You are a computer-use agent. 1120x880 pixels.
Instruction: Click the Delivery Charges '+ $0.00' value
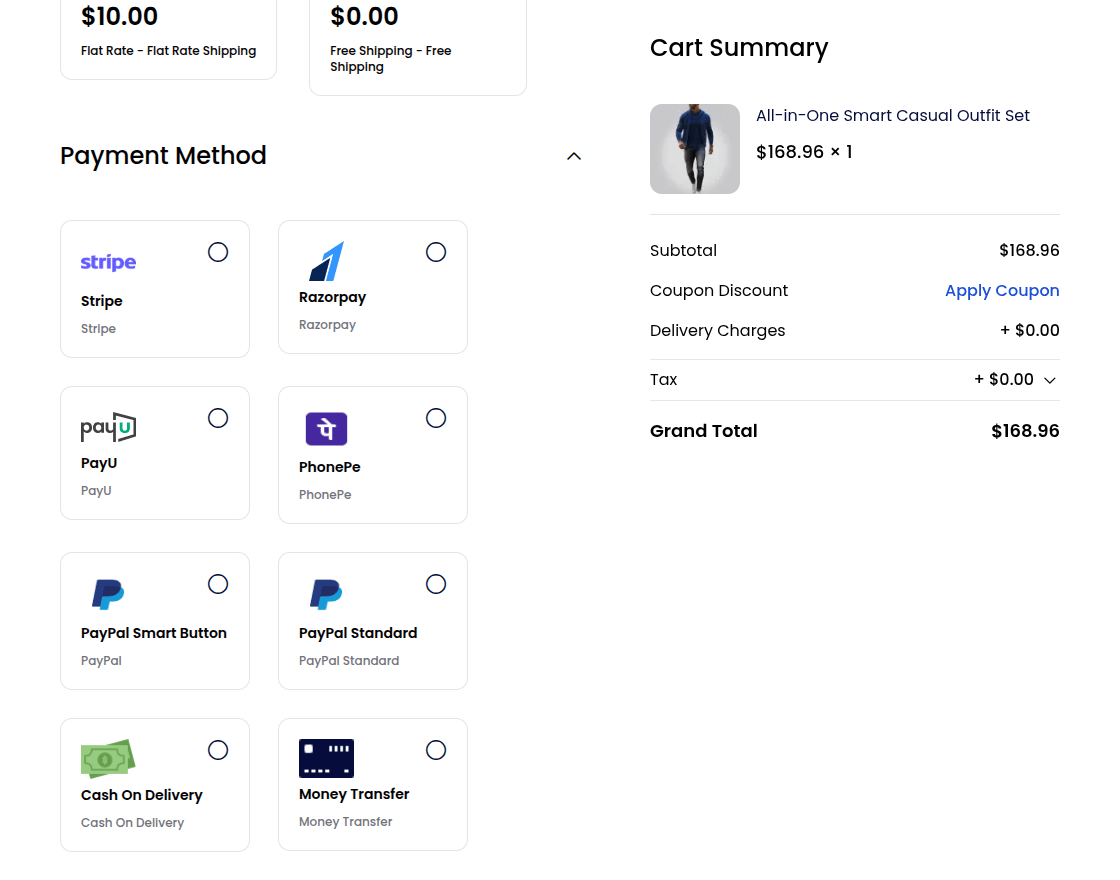1029,331
